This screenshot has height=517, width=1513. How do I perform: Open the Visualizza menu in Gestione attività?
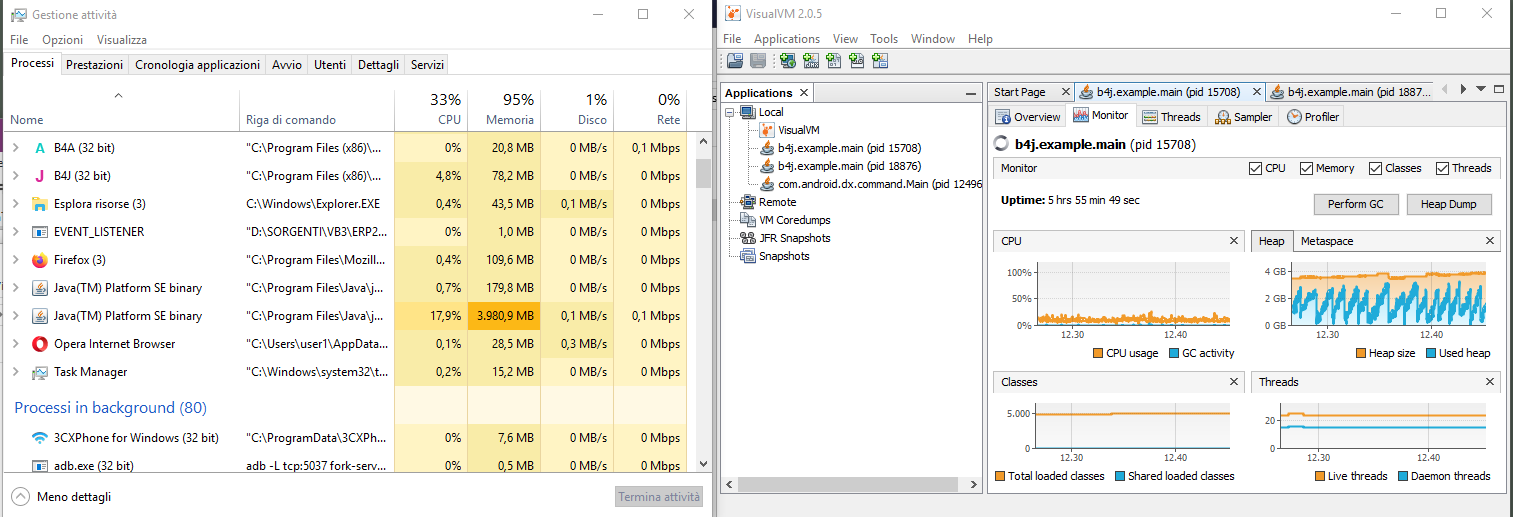pyautogui.click(x=122, y=40)
